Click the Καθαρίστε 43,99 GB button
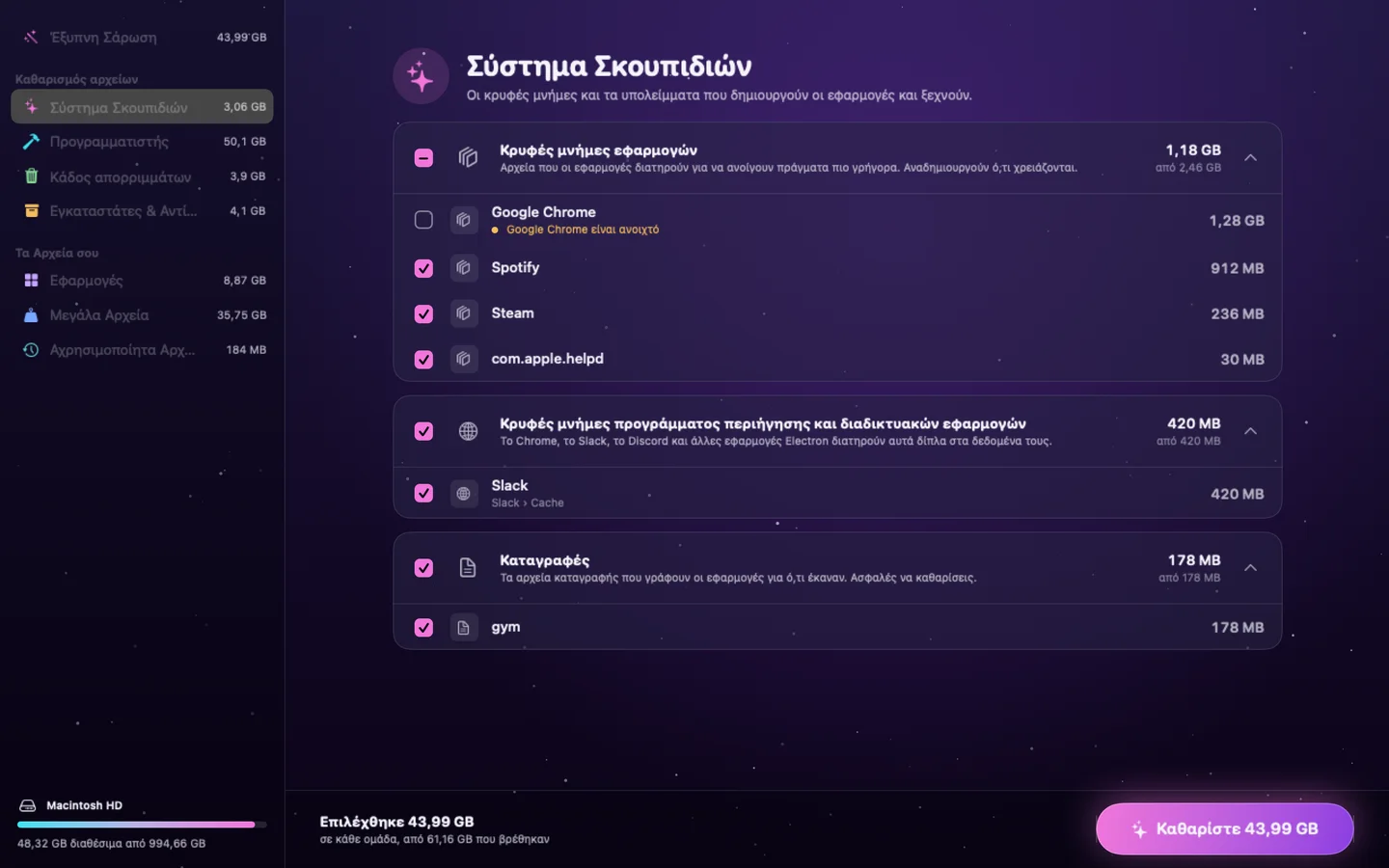1389x868 pixels. 1224,828
